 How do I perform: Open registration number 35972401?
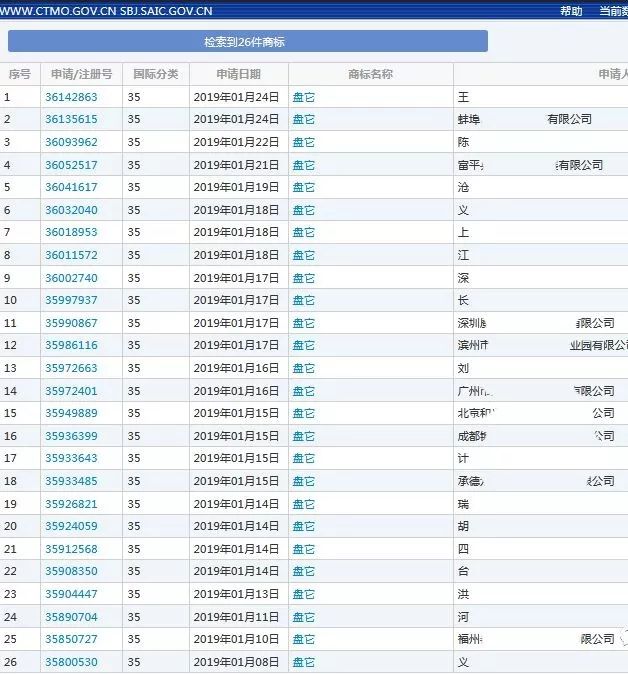click(x=71, y=391)
